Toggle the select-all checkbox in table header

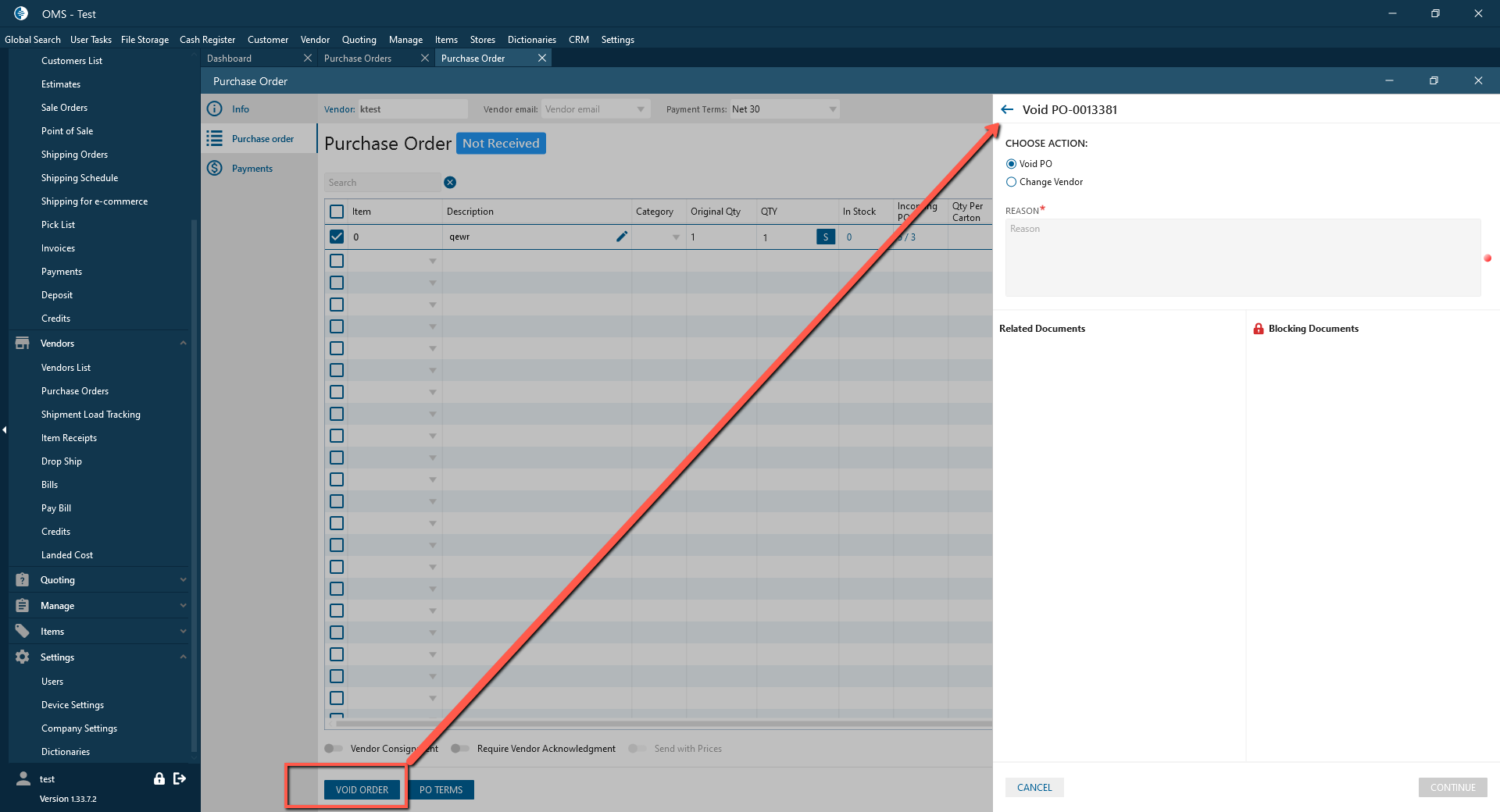pyautogui.click(x=337, y=212)
